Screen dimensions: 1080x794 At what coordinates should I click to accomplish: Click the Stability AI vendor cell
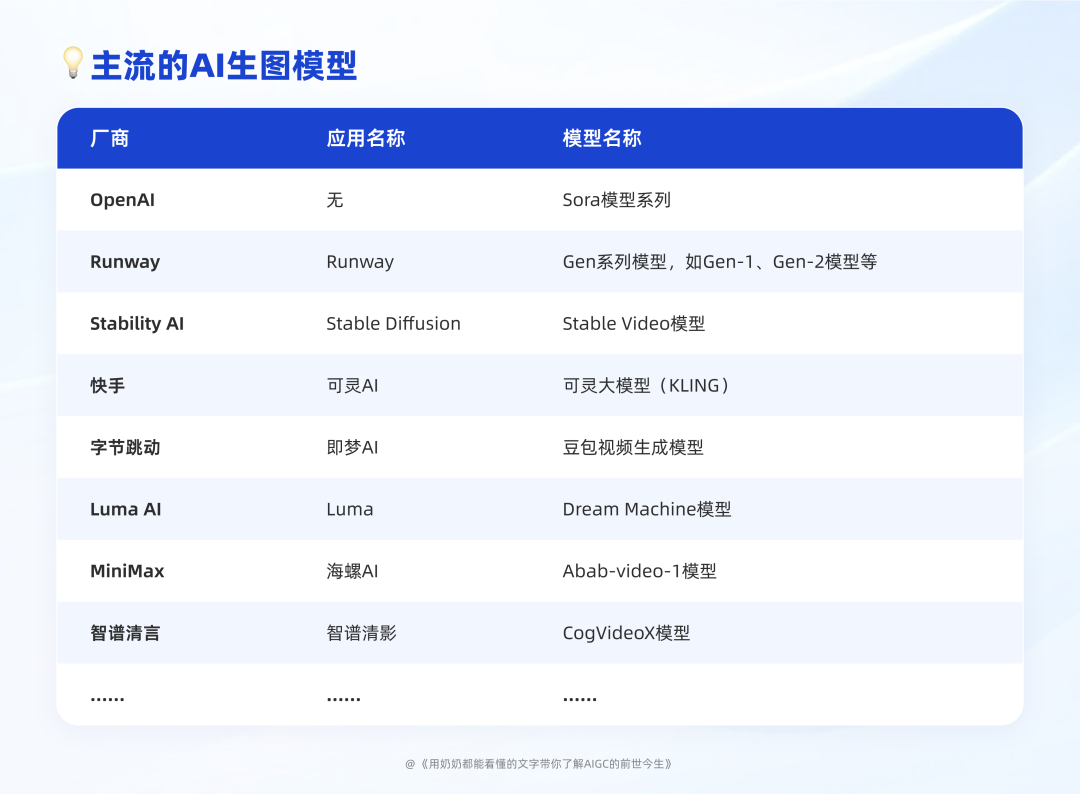[137, 324]
